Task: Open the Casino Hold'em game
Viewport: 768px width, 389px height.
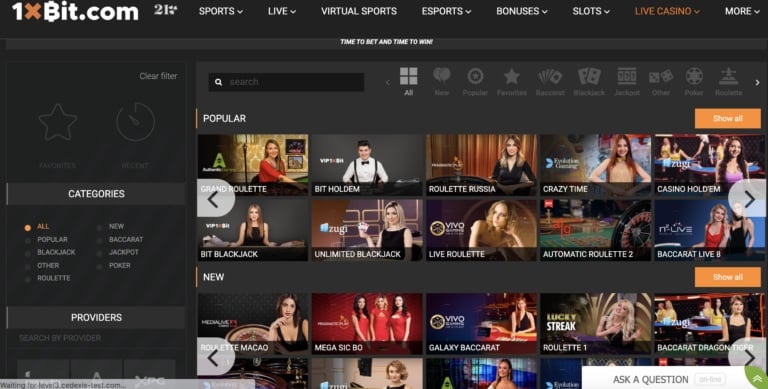Action: pyautogui.click(x=710, y=165)
